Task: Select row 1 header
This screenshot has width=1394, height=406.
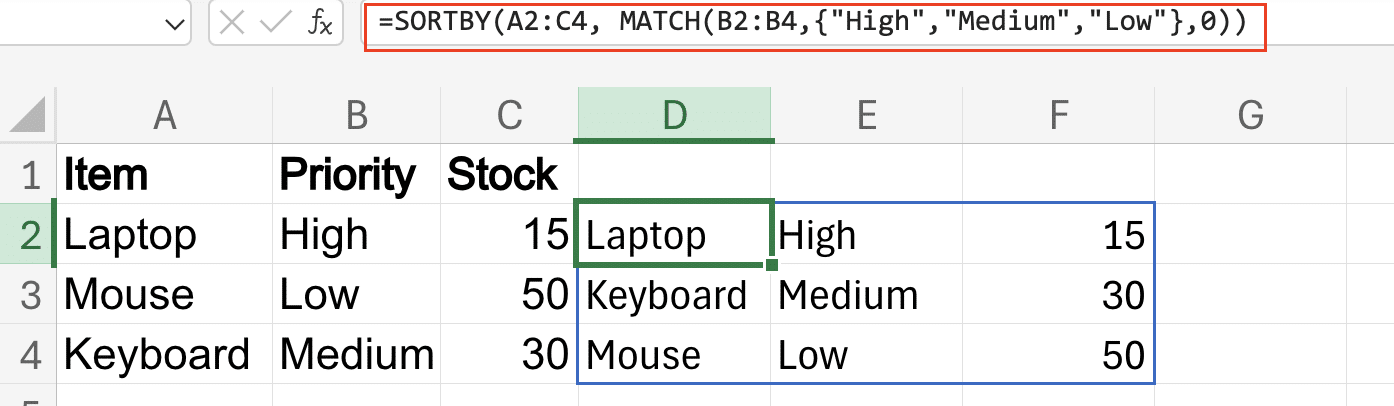Action: click(29, 175)
